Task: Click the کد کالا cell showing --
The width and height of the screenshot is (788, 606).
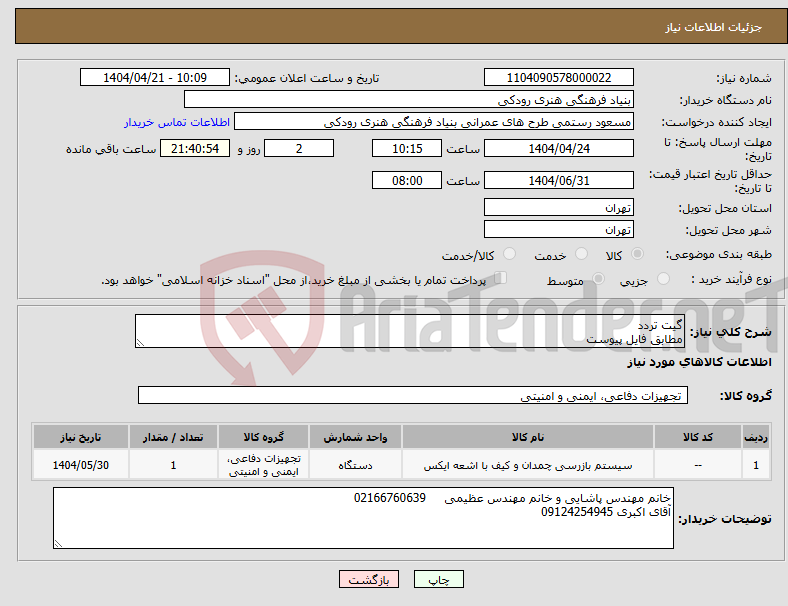Action: [x=698, y=465]
